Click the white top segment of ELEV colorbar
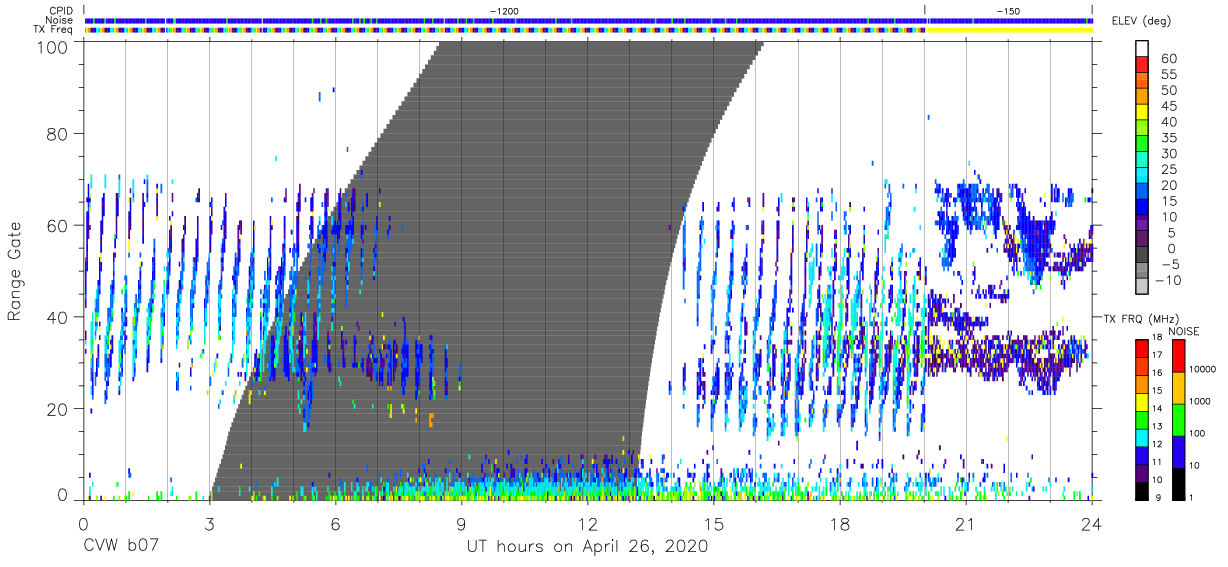The width and height of the screenshot is (1228, 567). pyautogui.click(x=1142, y=48)
